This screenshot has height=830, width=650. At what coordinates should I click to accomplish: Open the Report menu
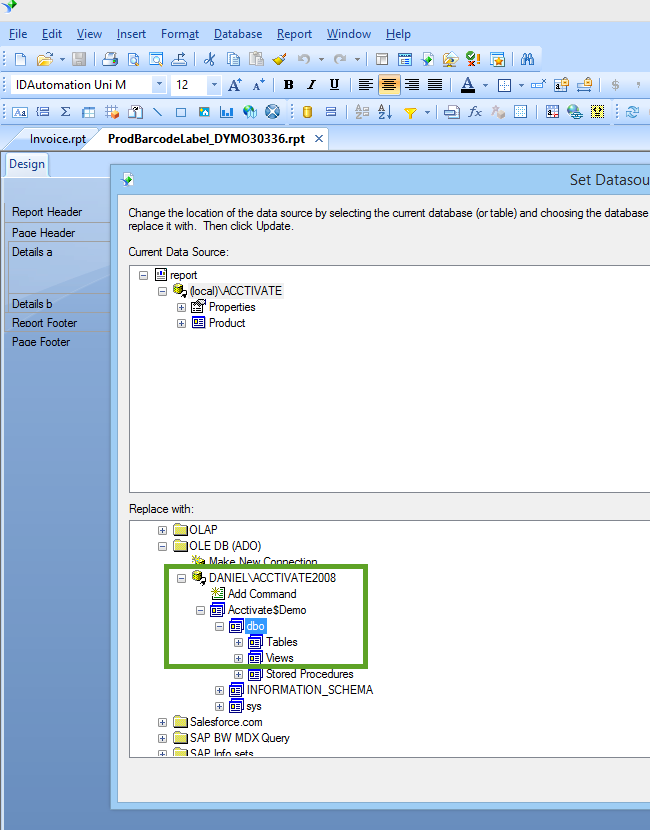(294, 34)
